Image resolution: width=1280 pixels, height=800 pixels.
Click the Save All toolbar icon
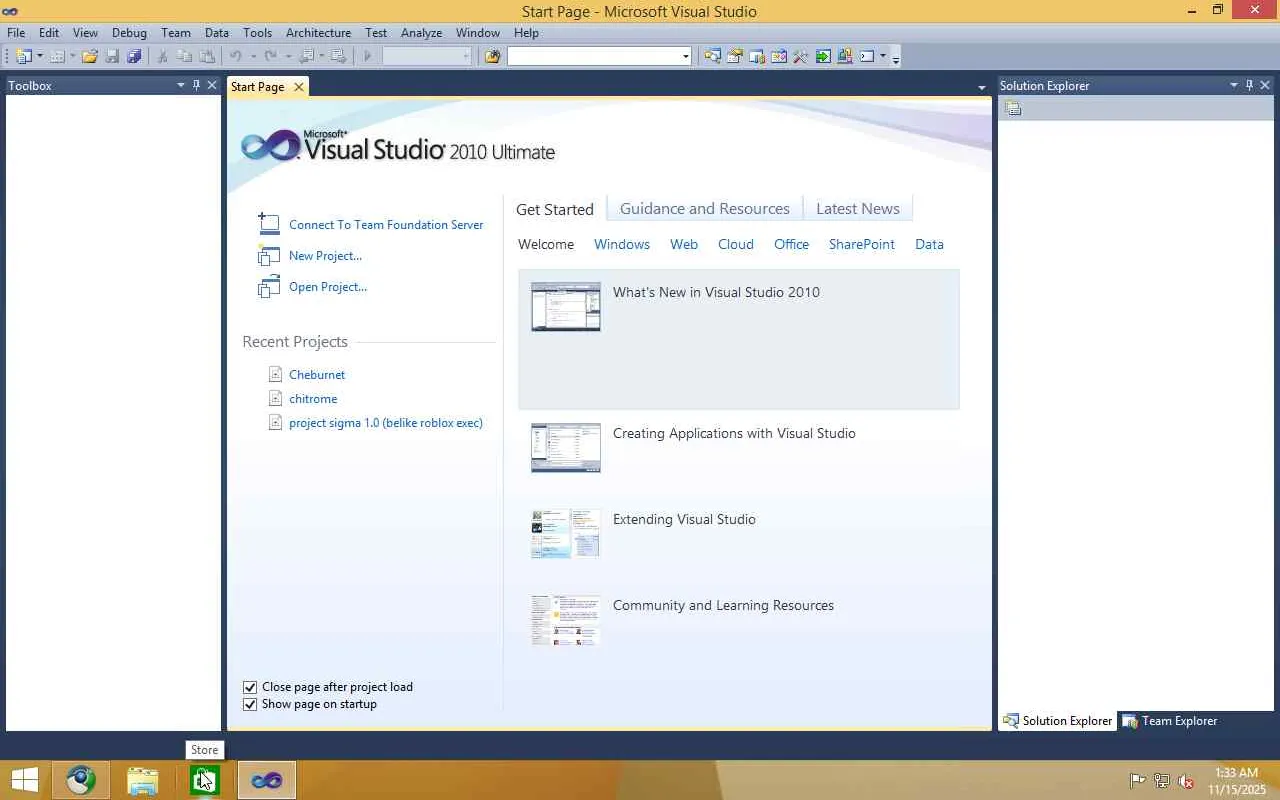134,56
